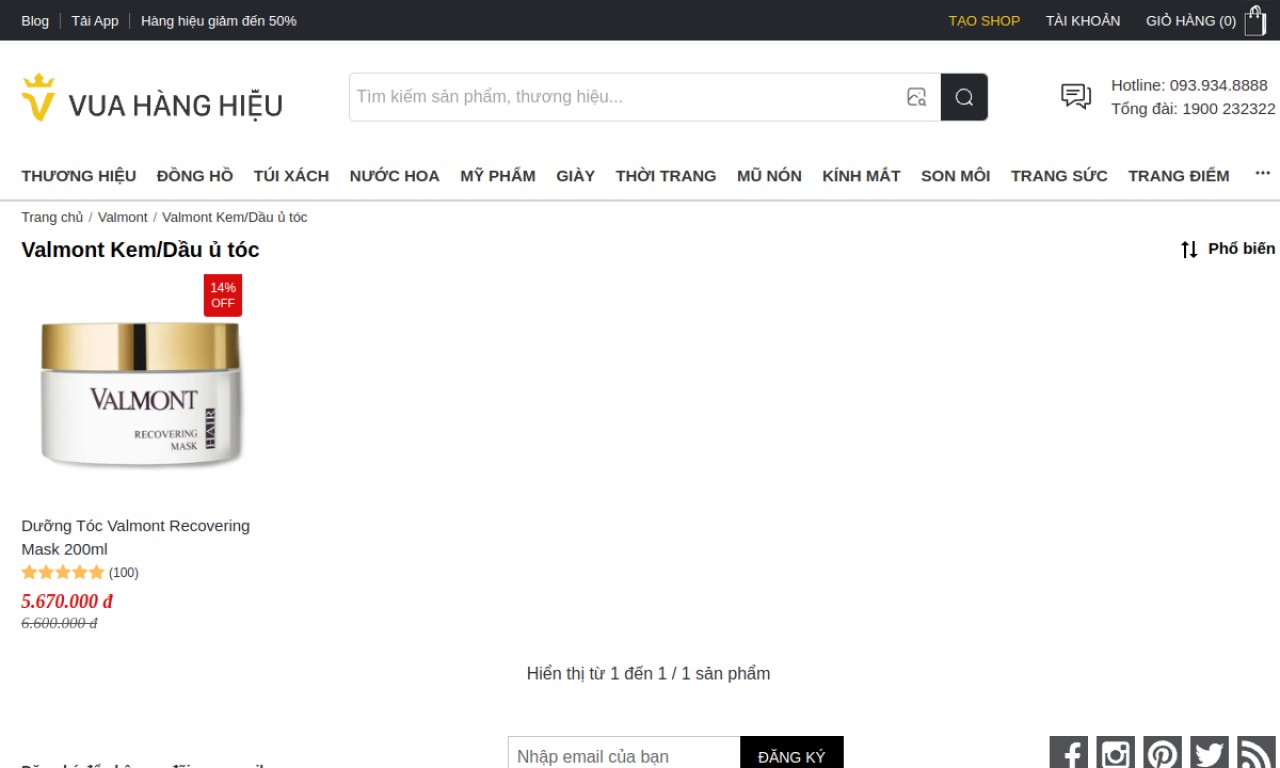Image resolution: width=1280 pixels, height=768 pixels.
Task: Open the RSS feed icon
Action: (x=1256, y=753)
